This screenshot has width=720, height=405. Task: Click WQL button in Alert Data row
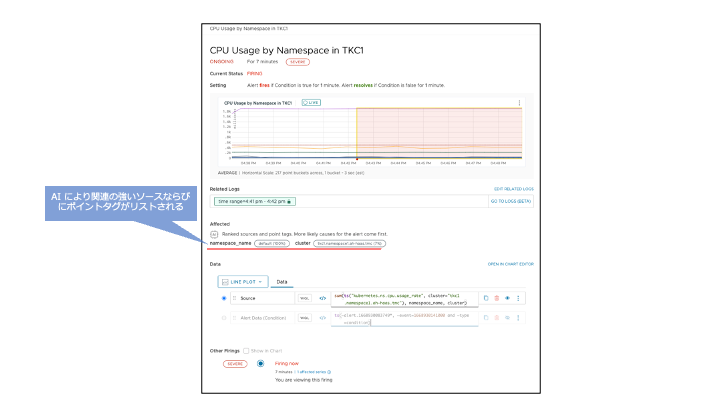[x=304, y=318]
